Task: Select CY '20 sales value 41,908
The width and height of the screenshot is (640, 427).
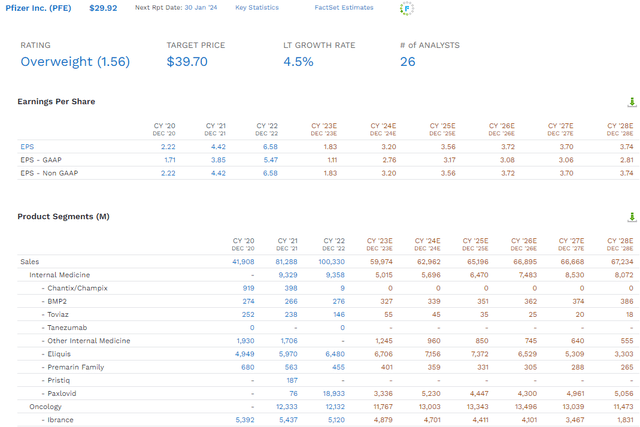Action: pyautogui.click(x=243, y=262)
